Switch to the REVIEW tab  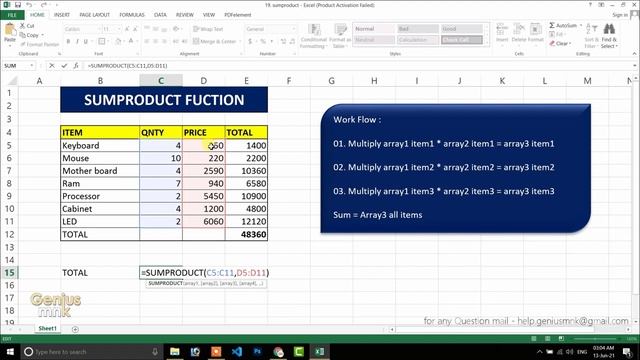pos(185,15)
